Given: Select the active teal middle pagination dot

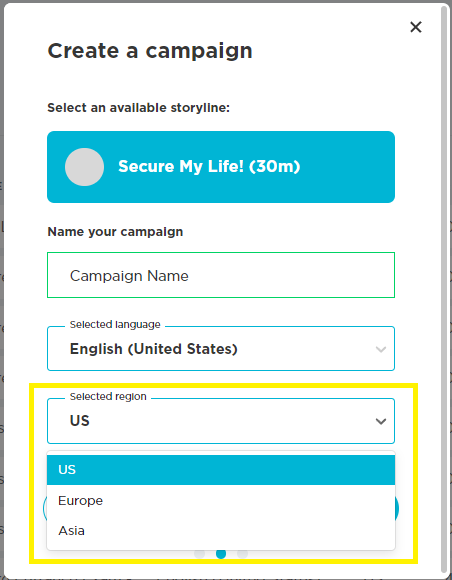Looking at the screenshot, I should point(221,554).
